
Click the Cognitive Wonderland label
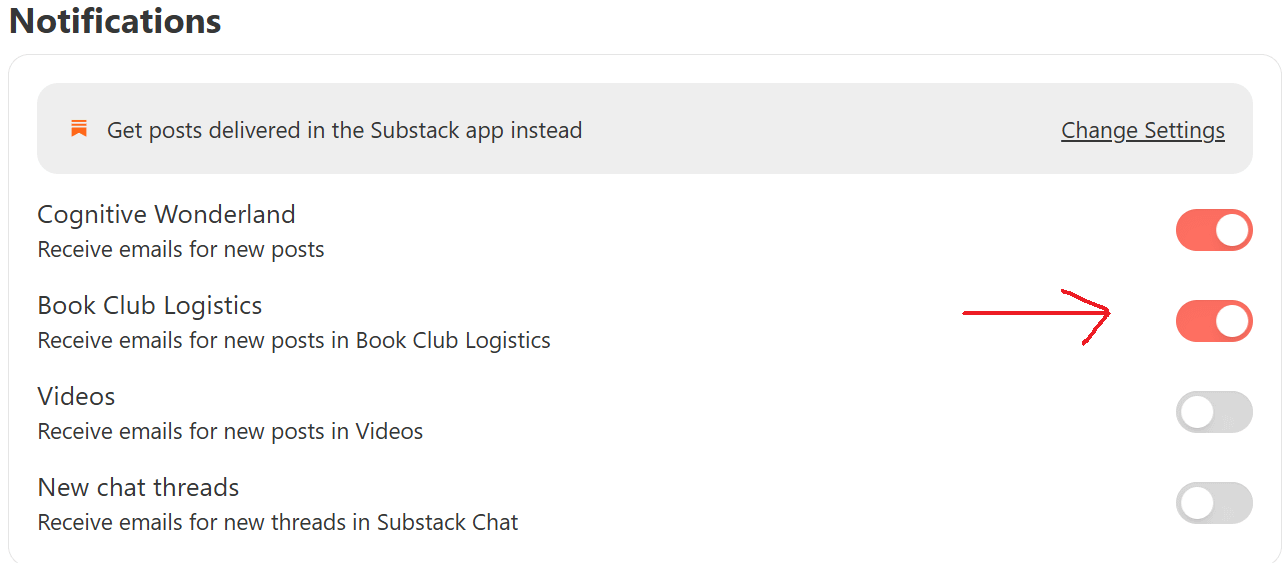[166, 214]
